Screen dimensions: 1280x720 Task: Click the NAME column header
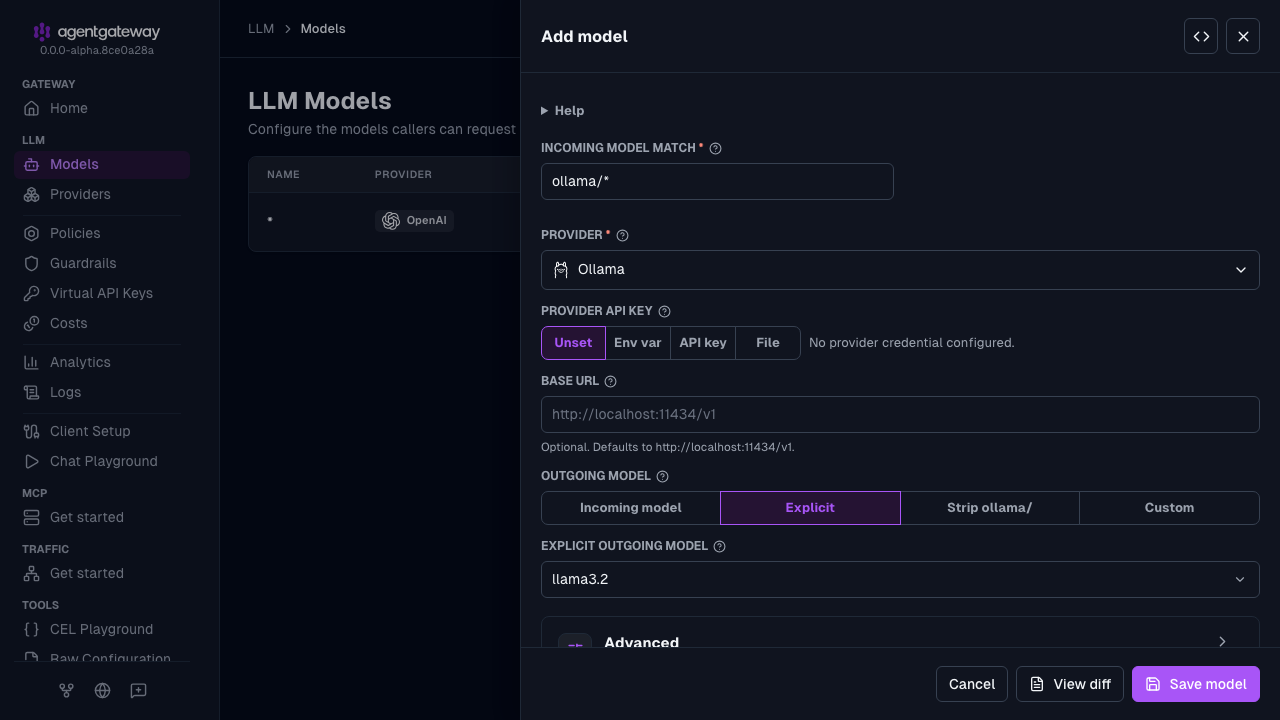(x=283, y=175)
